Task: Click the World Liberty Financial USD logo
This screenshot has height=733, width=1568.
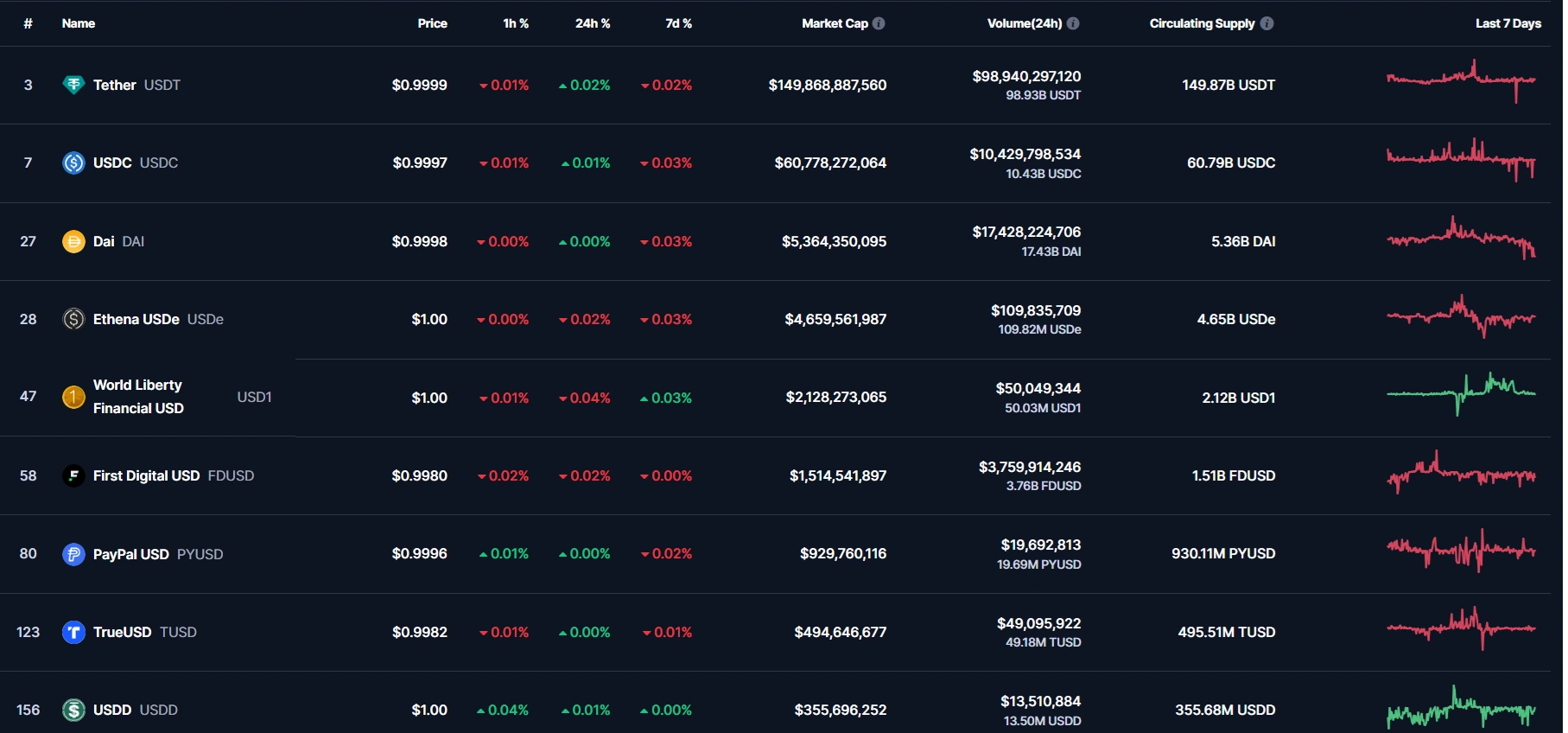Action: click(73, 397)
